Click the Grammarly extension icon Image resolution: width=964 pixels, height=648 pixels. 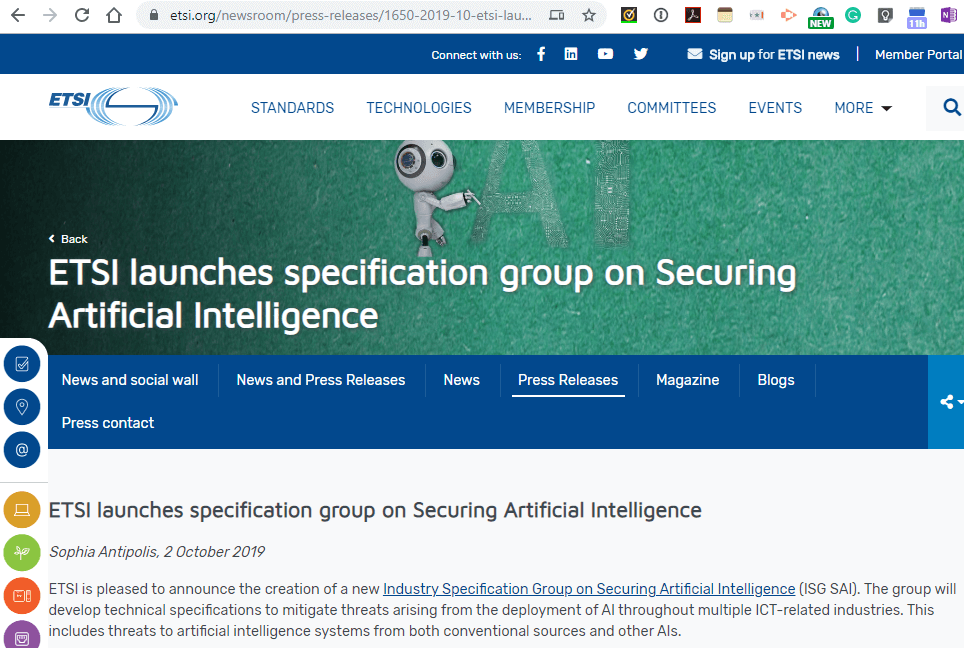pyautogui.click(x=853, y=15)
